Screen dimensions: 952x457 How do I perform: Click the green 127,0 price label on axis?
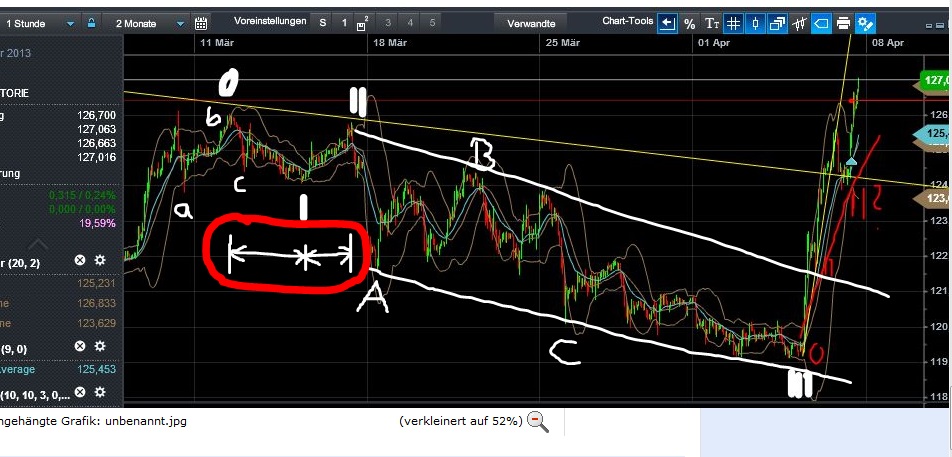pos(935,80)
